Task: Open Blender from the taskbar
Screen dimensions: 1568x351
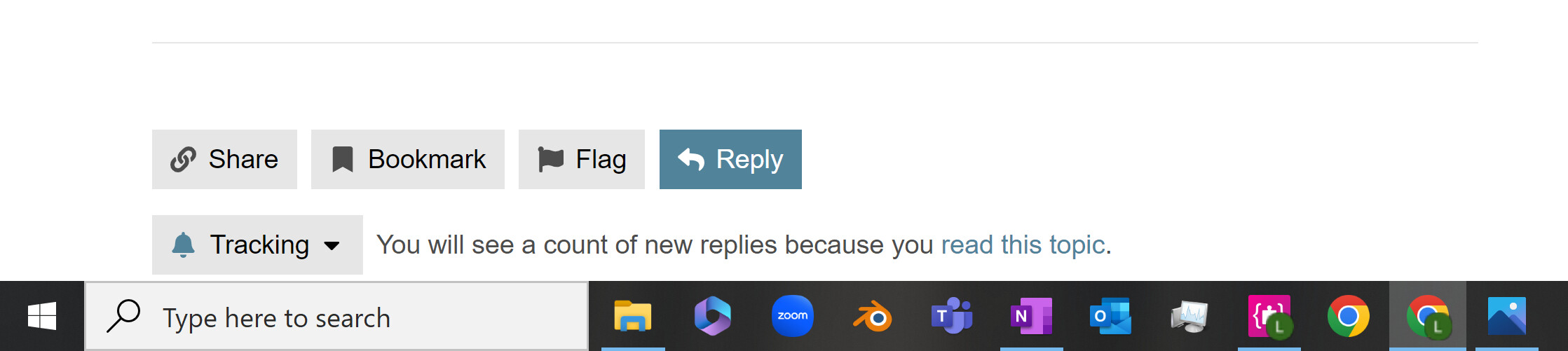Action: (x=872, y=316)
